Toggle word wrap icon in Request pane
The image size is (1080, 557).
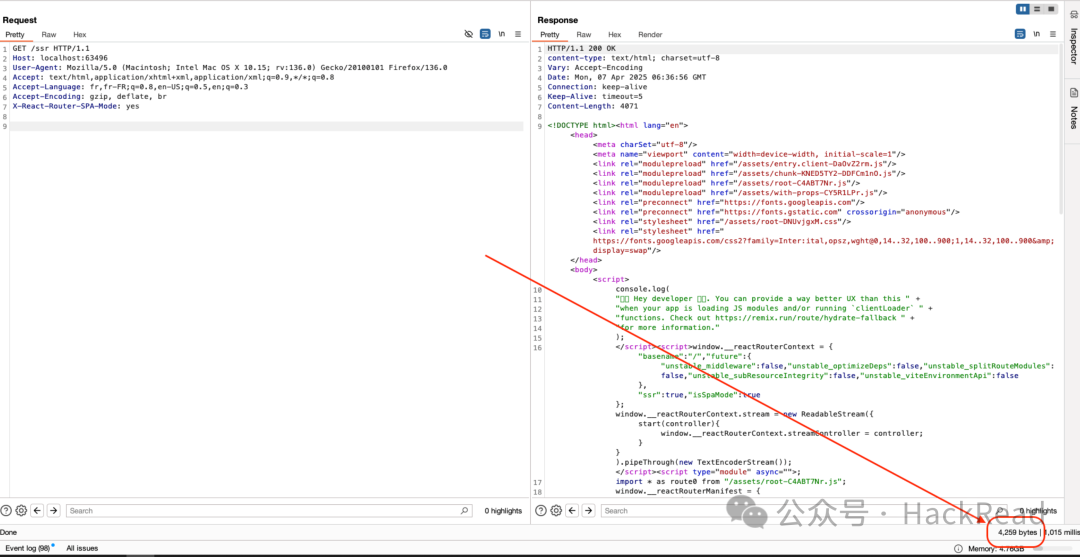tap(485, 34)
